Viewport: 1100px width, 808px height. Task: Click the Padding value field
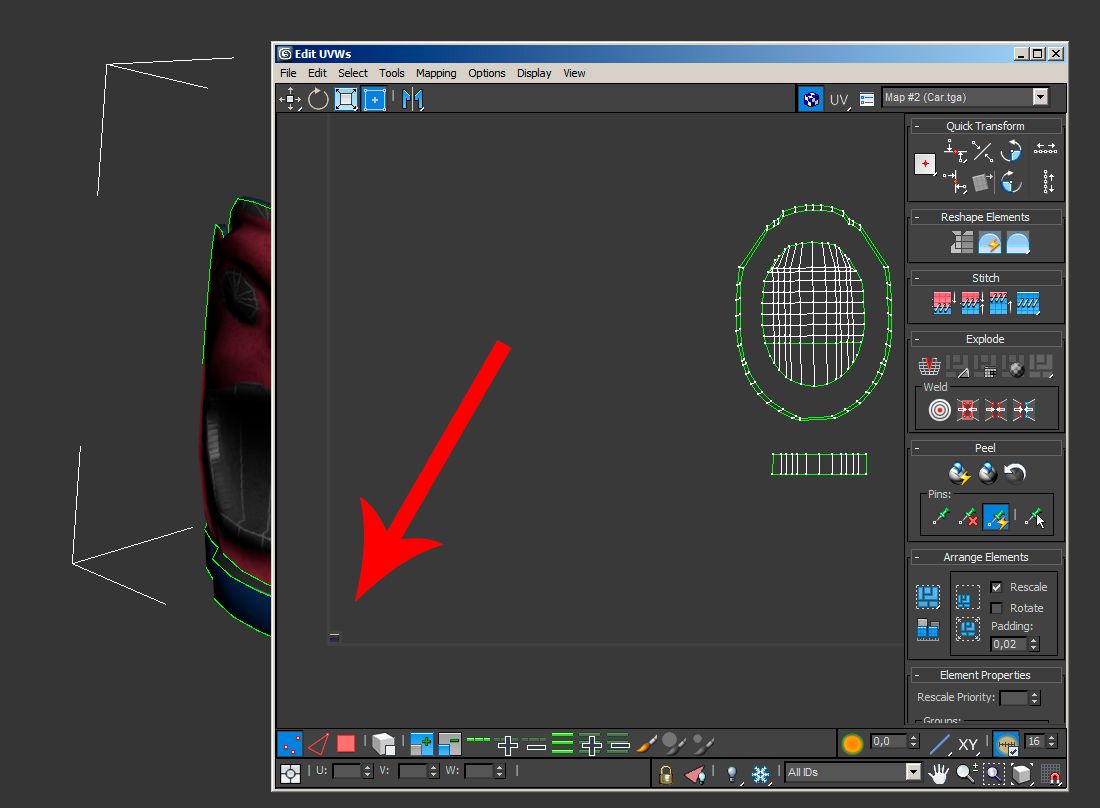tap(1009, 644)
